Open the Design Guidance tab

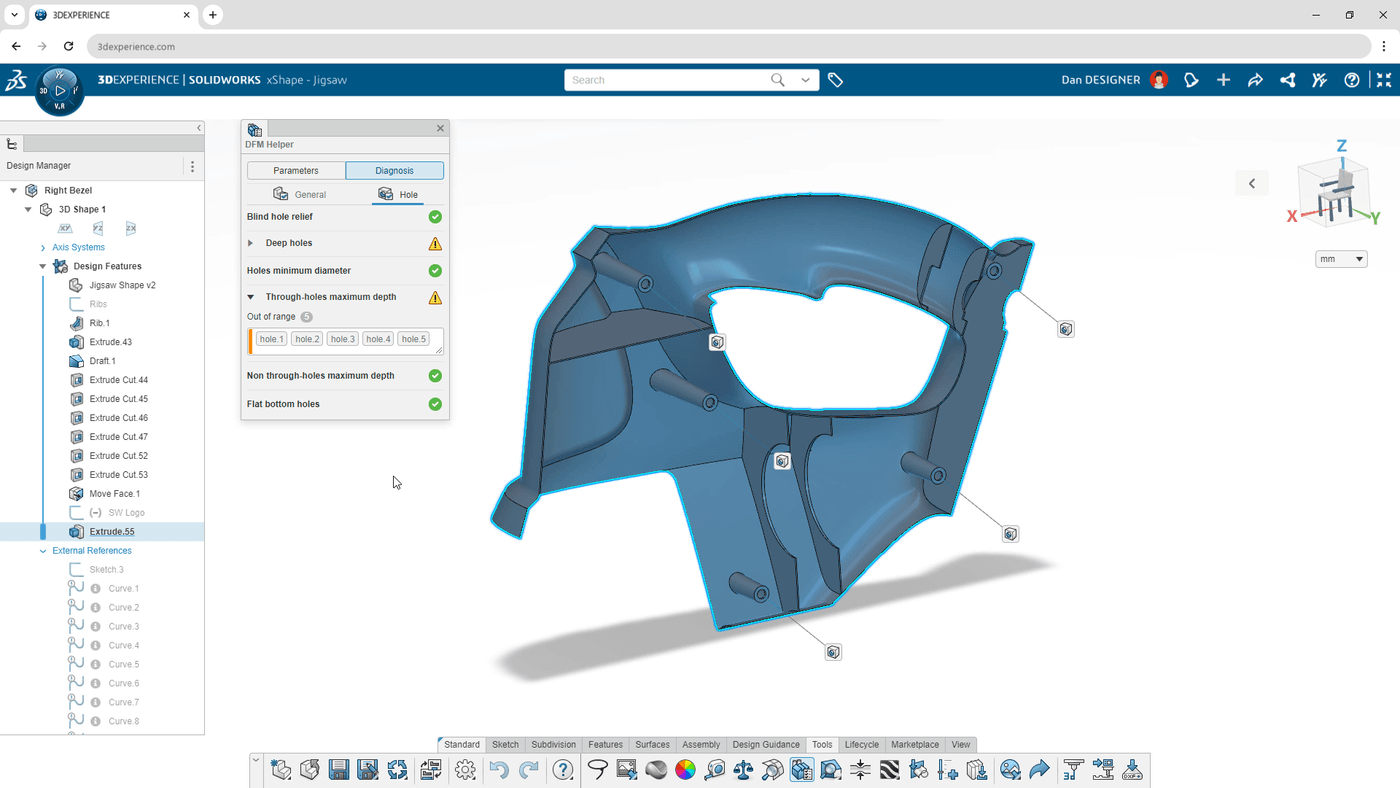(x=765, y=744)
